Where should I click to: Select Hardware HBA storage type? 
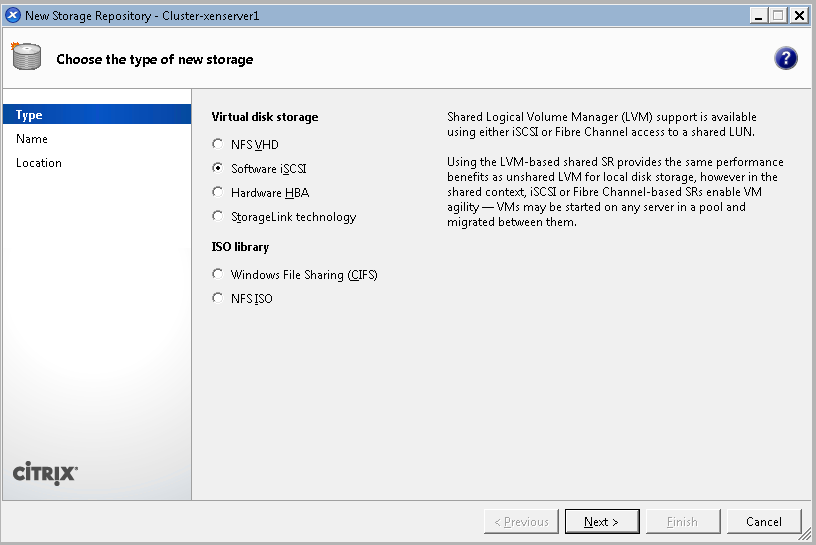point(218,193)
